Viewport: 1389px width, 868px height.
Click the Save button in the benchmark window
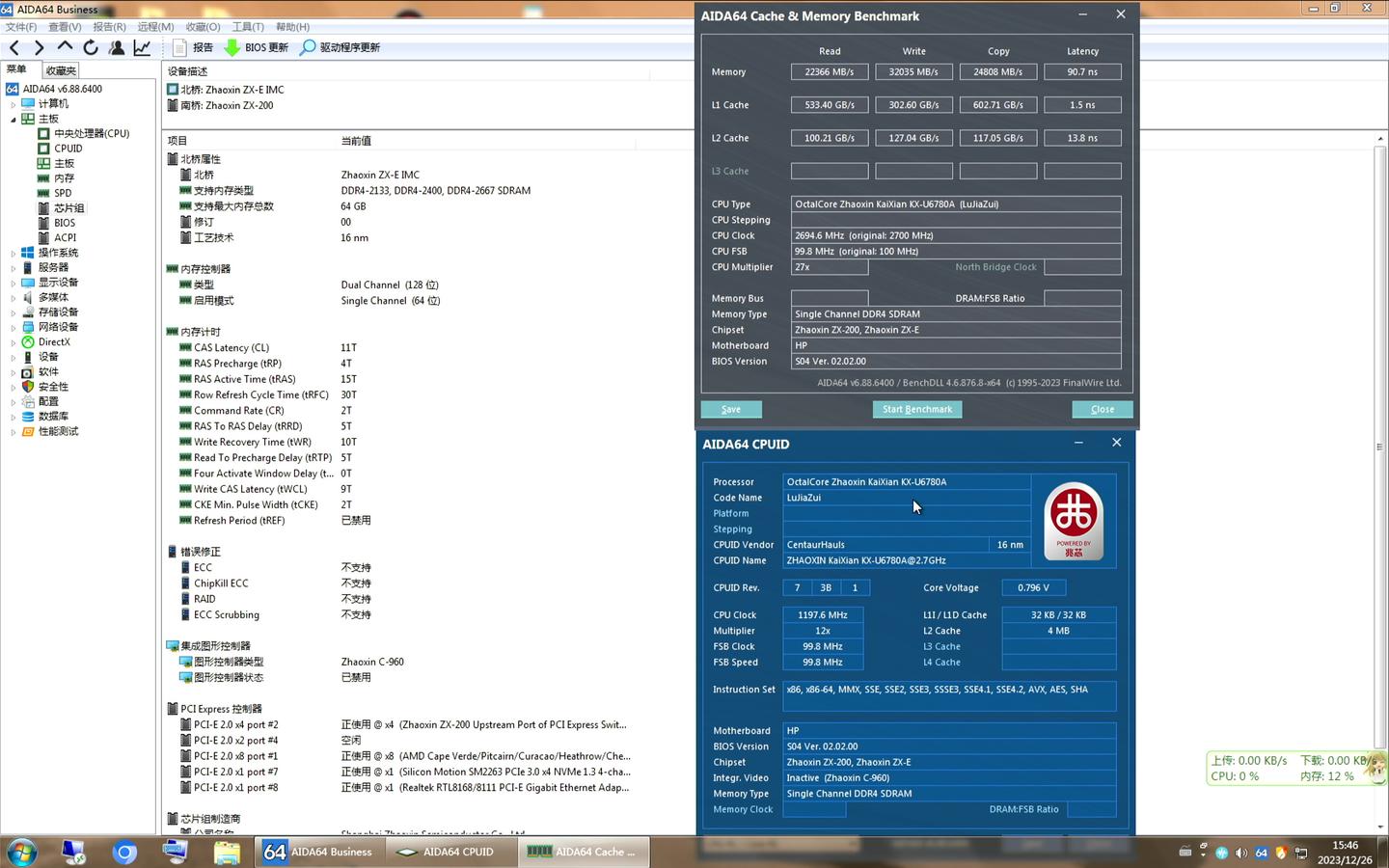[730, 409]
